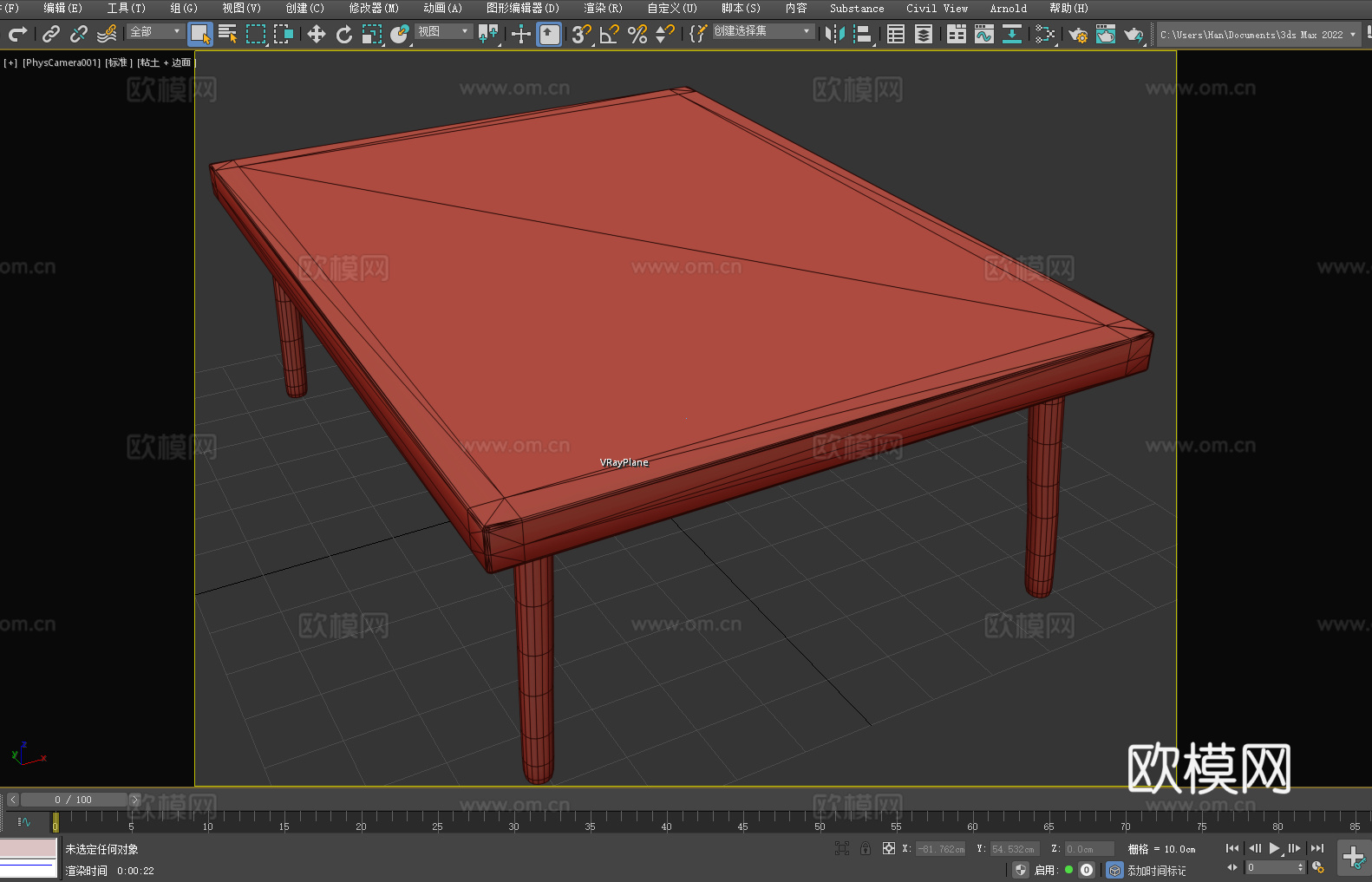Open the 工具(T) menu
This screenshot has width=1372, height=882.
click(127, 8)
